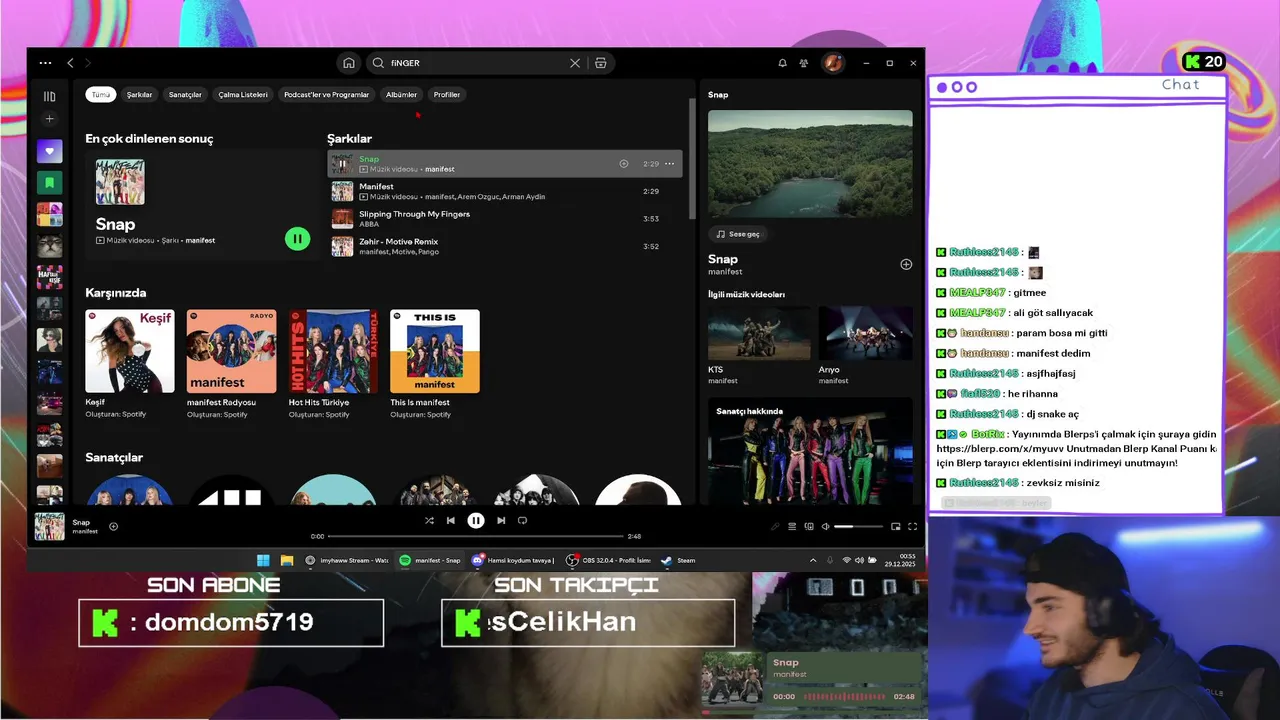
Task: Open the green bookmark Episodes tile
Action: pos(49,183)
